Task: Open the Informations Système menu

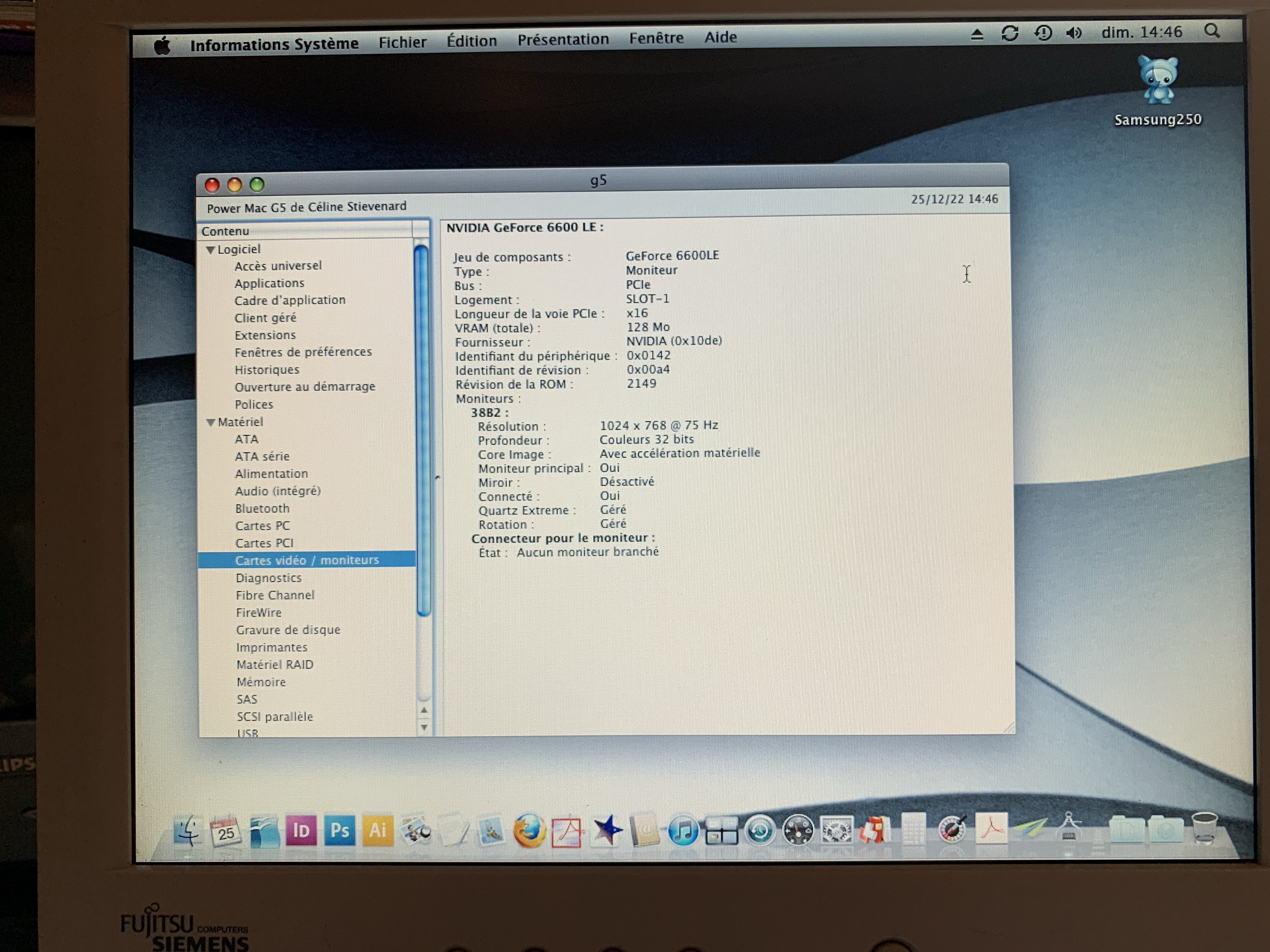Action: (274, 44)
